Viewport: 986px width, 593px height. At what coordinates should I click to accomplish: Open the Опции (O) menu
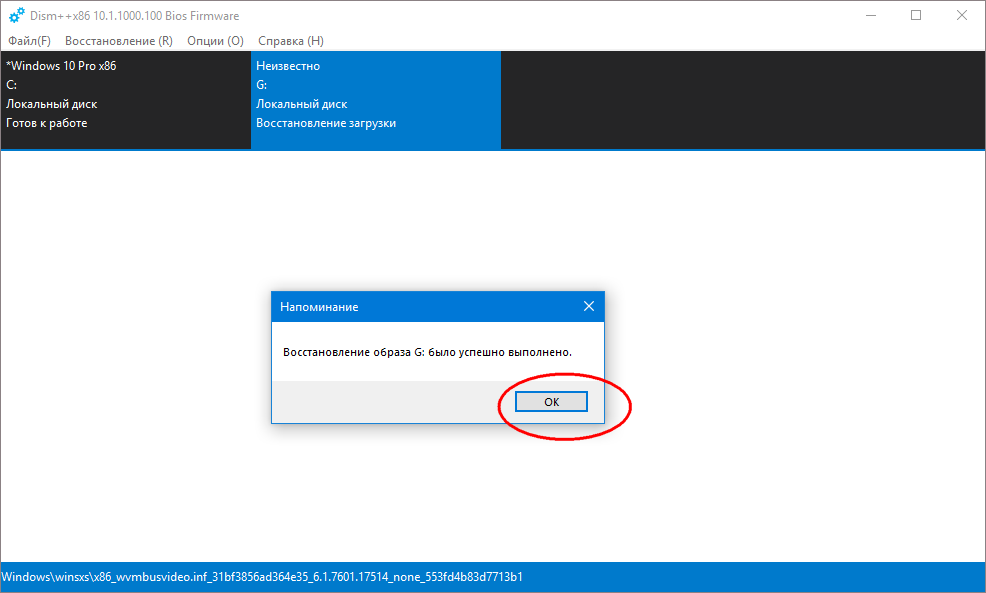[x=215, y=41]
